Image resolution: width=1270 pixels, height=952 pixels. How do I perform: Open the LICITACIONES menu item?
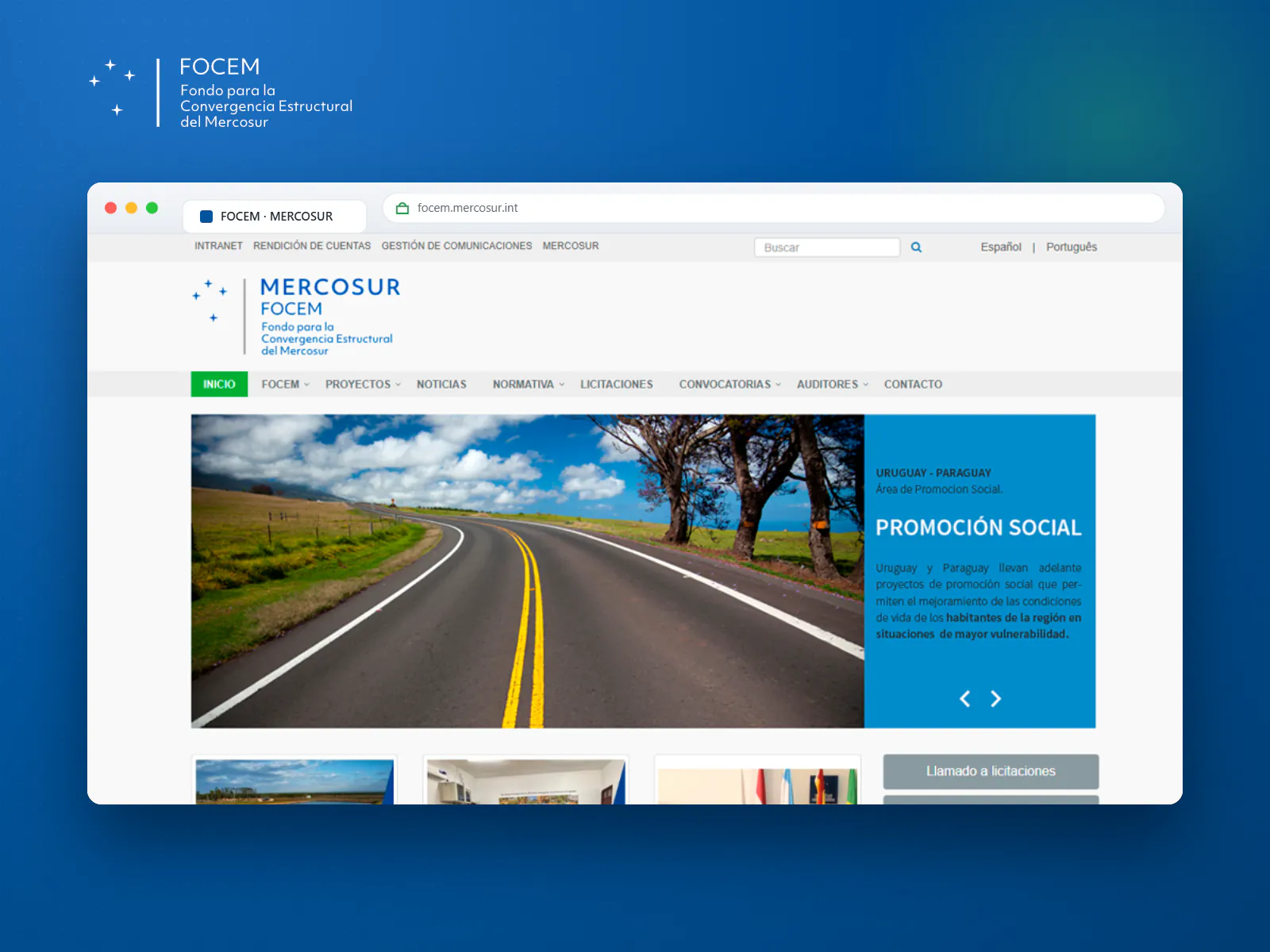[x=616, y=384]
